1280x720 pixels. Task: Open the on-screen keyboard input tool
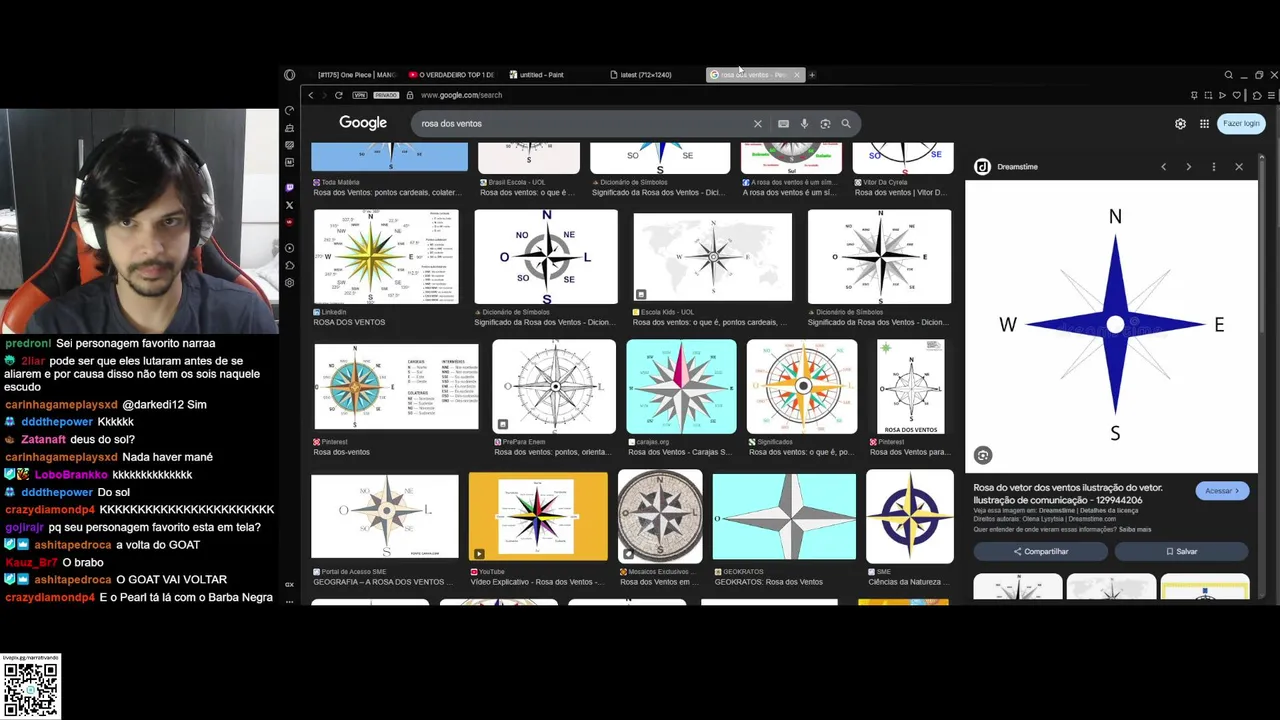(783, 124)
